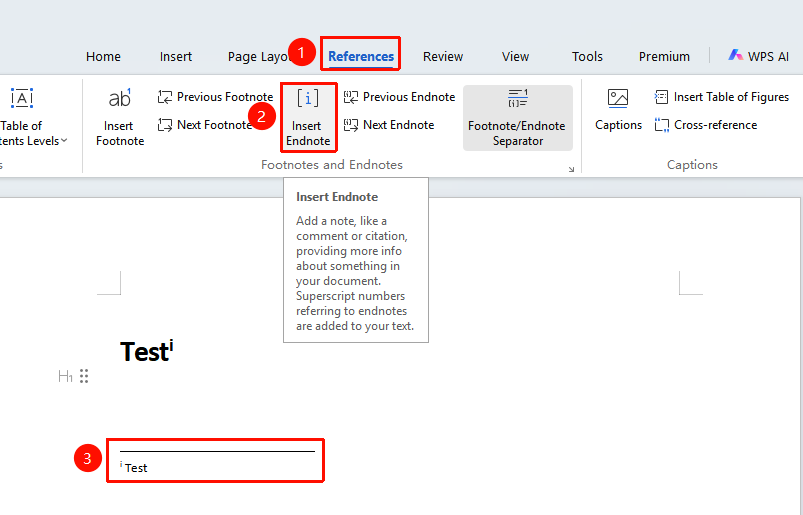Viewport: 803px width, 515px height.
Task: Launch WPS AI
Action: point(758,56)
